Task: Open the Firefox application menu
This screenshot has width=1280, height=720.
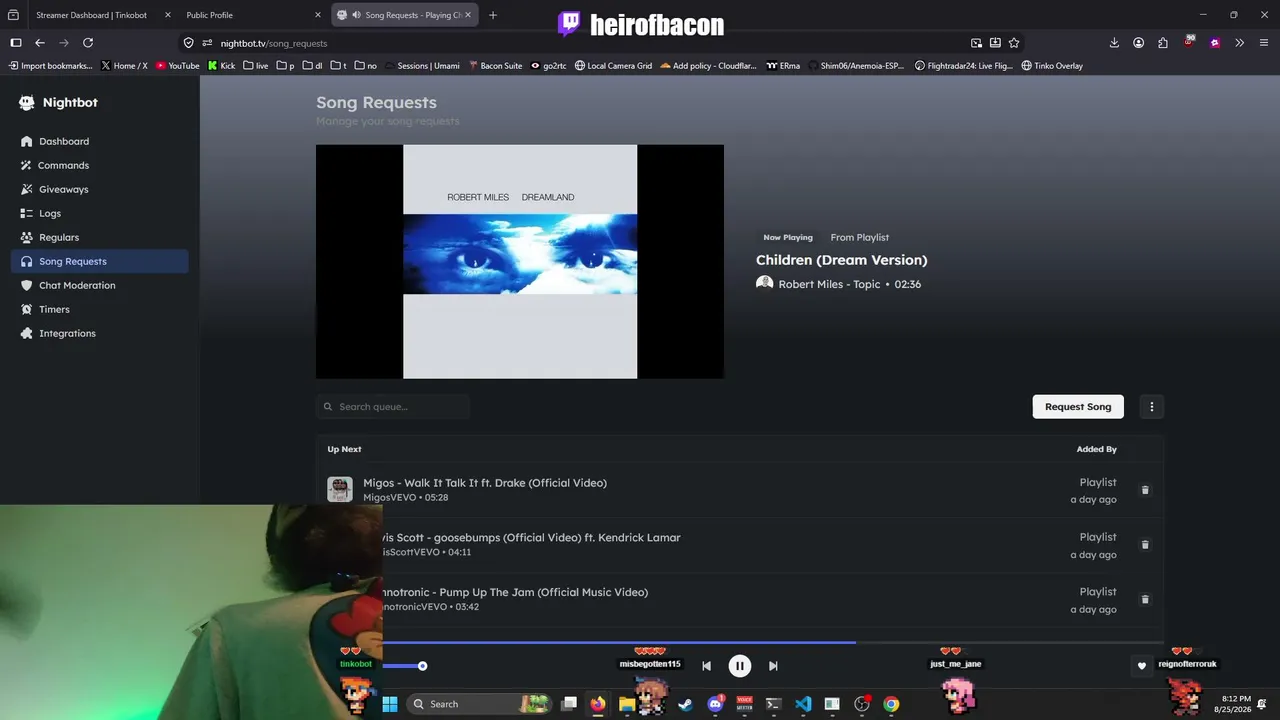Action: coord(1265,43)
